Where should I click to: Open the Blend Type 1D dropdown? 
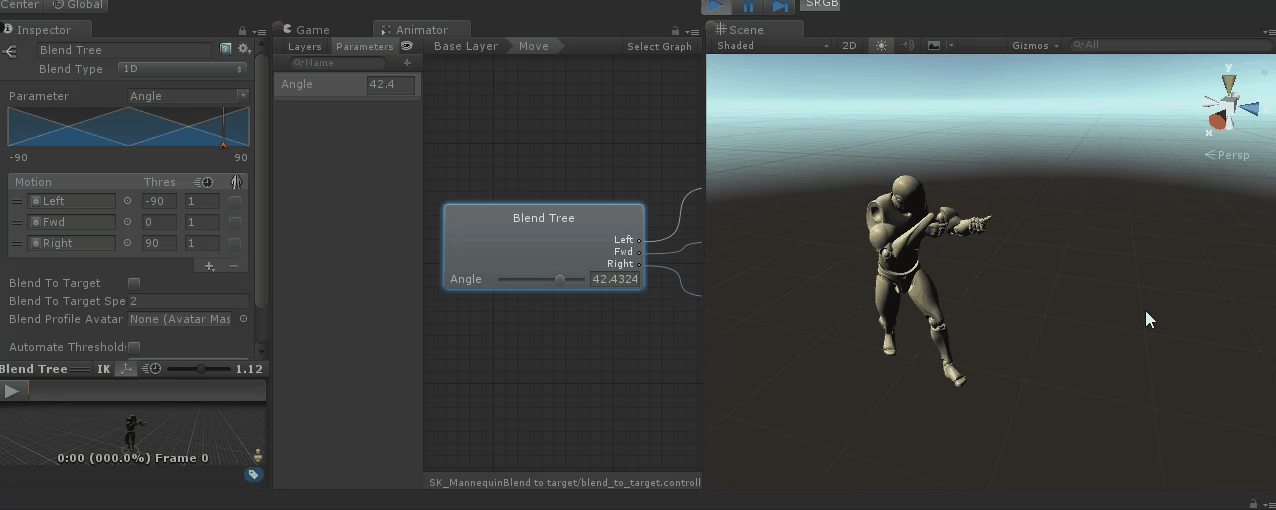(x=182, y=69)
